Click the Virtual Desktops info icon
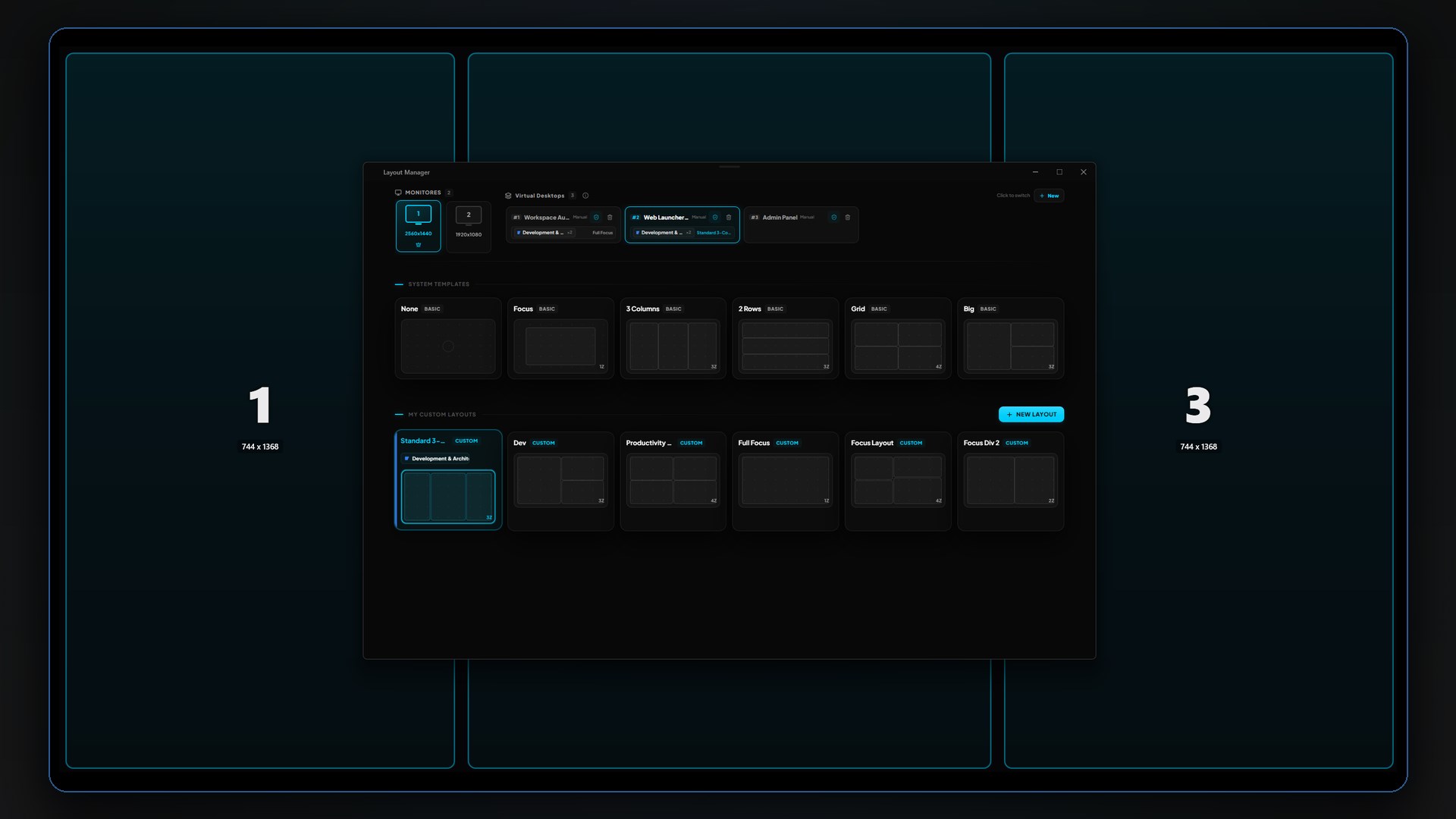 coord(585,196)
